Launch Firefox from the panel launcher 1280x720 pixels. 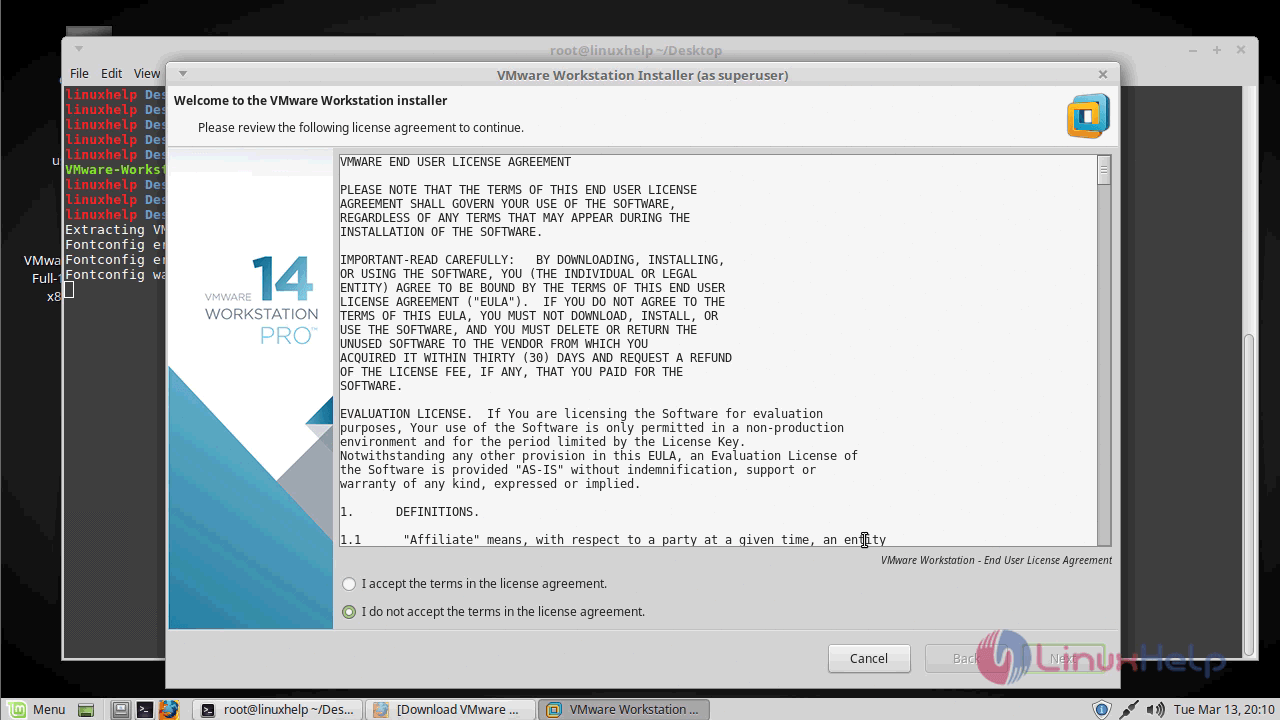point(168,710)
